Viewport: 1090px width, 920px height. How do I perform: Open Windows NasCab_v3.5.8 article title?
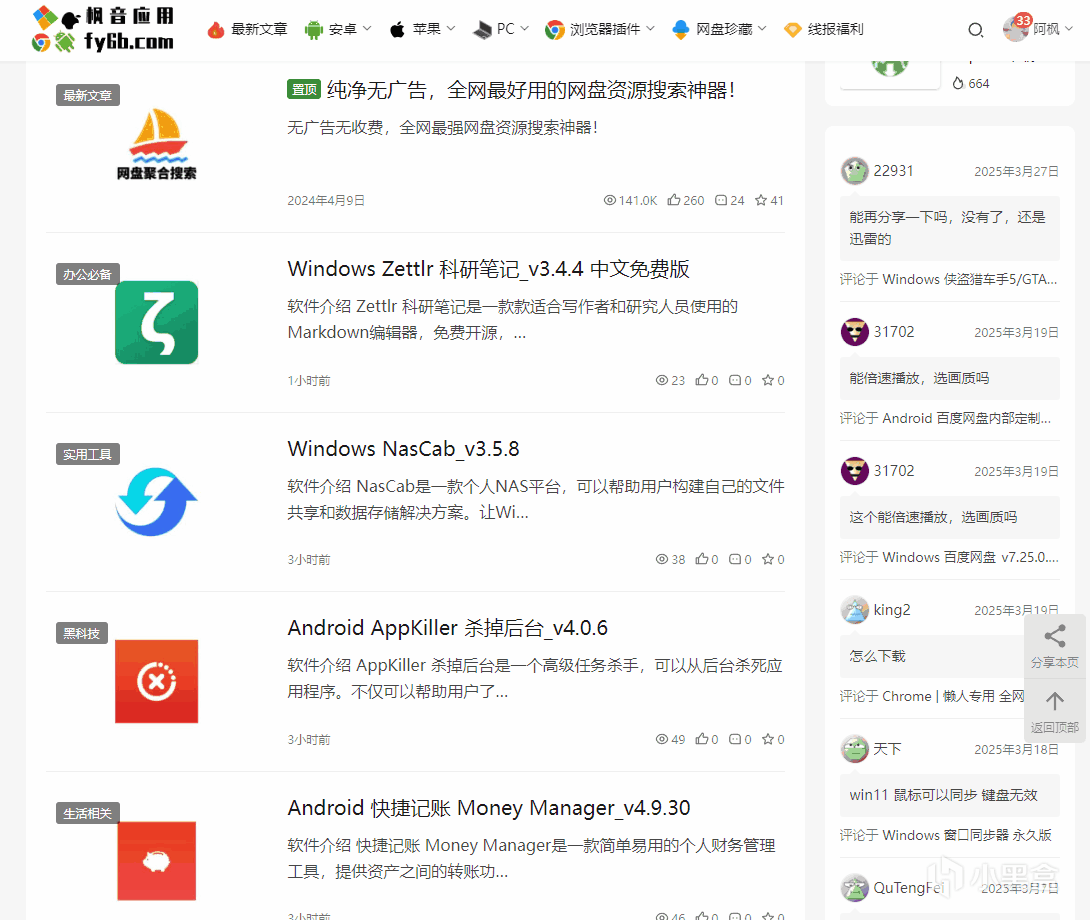[x=403, y=449]
